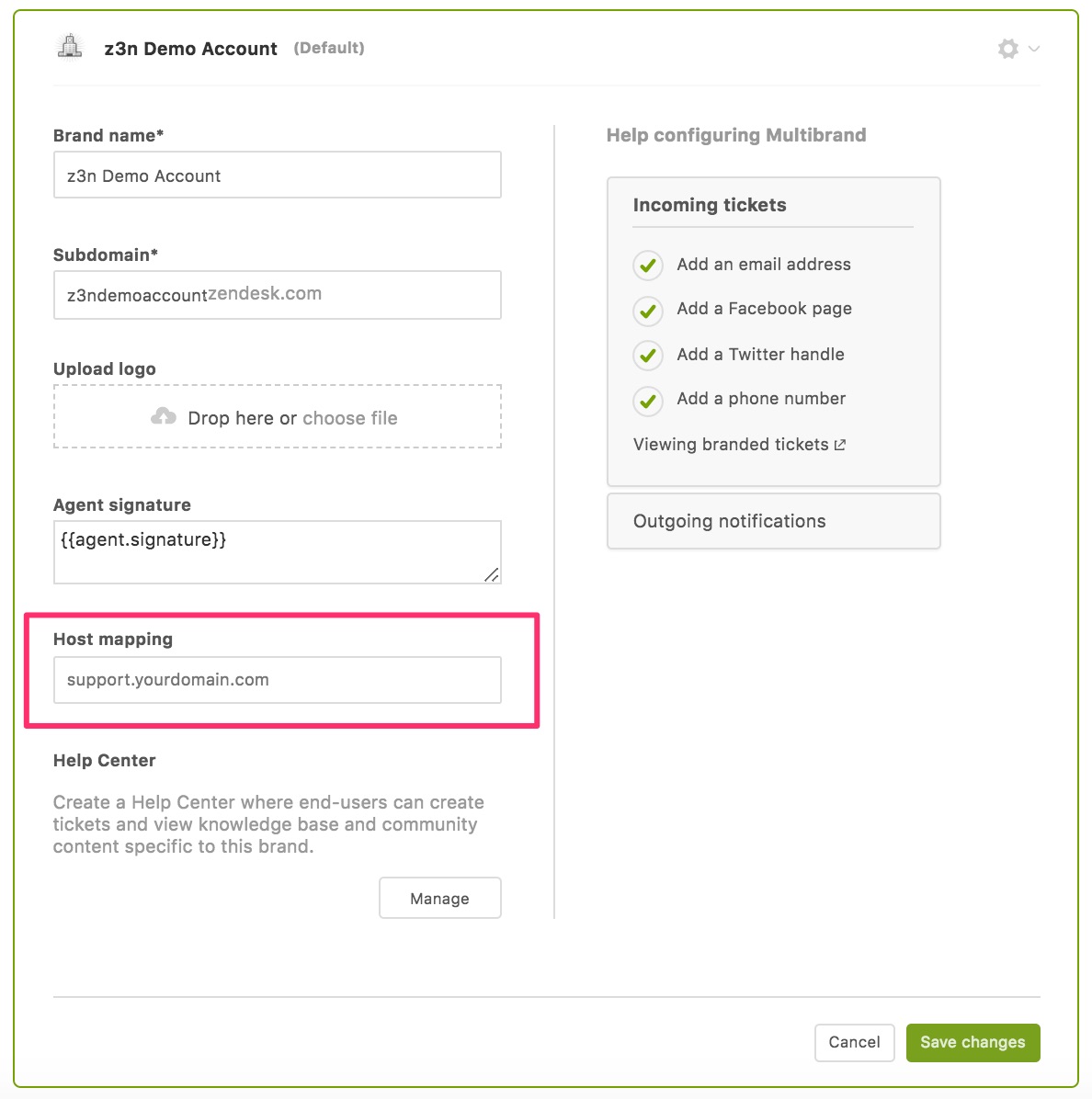Click the Agent signature text area
This screenshot has height=1099, width=1092.
click(x=277, y=552)
